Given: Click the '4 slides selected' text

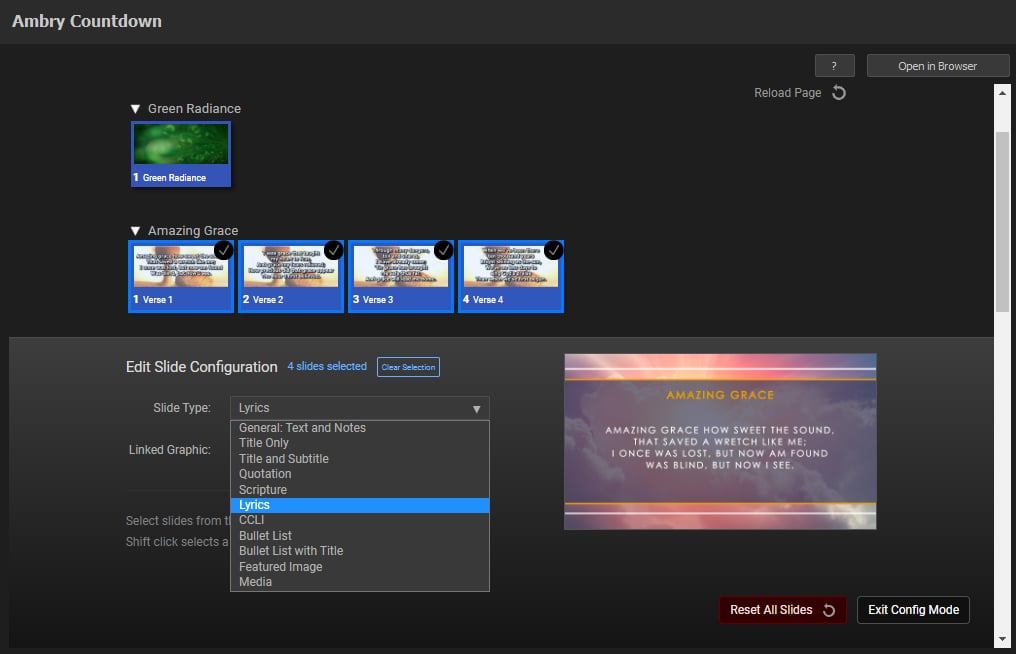Looking at the screenshot, I should click(327, 366).
